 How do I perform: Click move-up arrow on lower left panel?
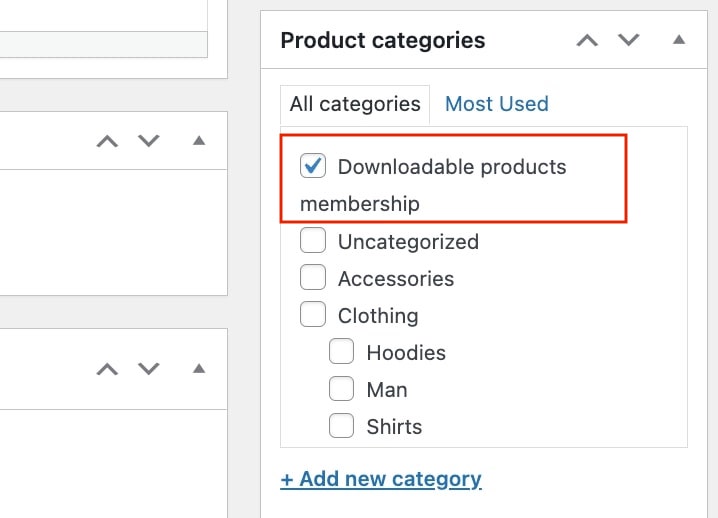coord(107,369)
